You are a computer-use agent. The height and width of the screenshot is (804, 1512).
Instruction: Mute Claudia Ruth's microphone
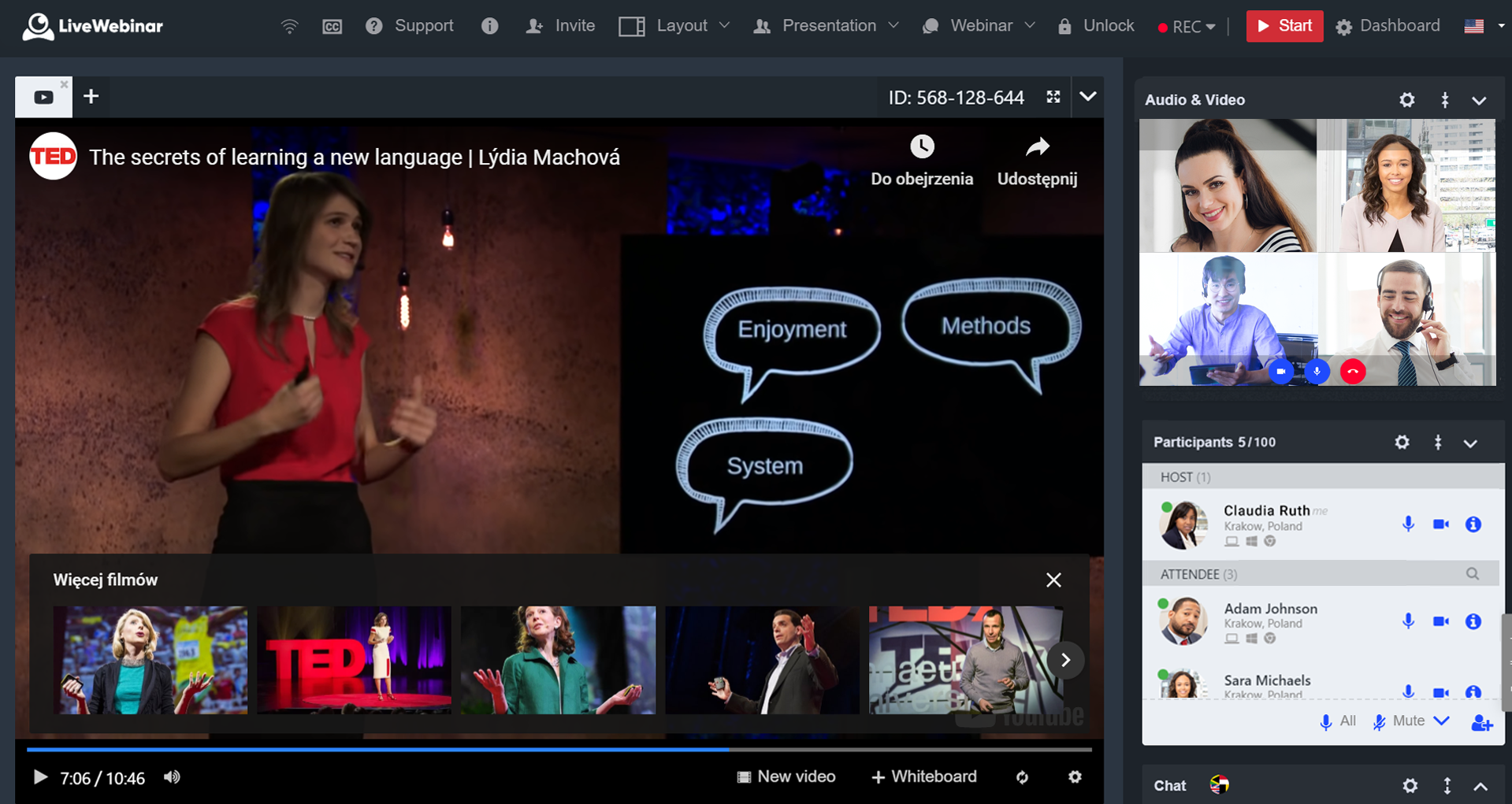pyautogui.click(x=1408, y=523)
